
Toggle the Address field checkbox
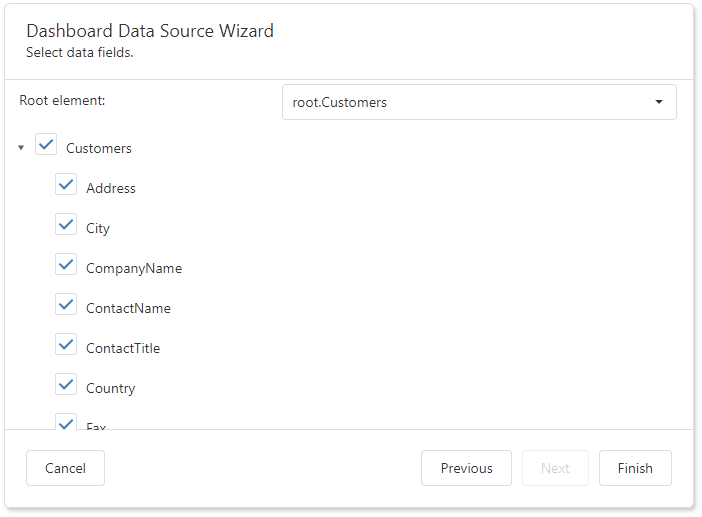pos(66,185)
